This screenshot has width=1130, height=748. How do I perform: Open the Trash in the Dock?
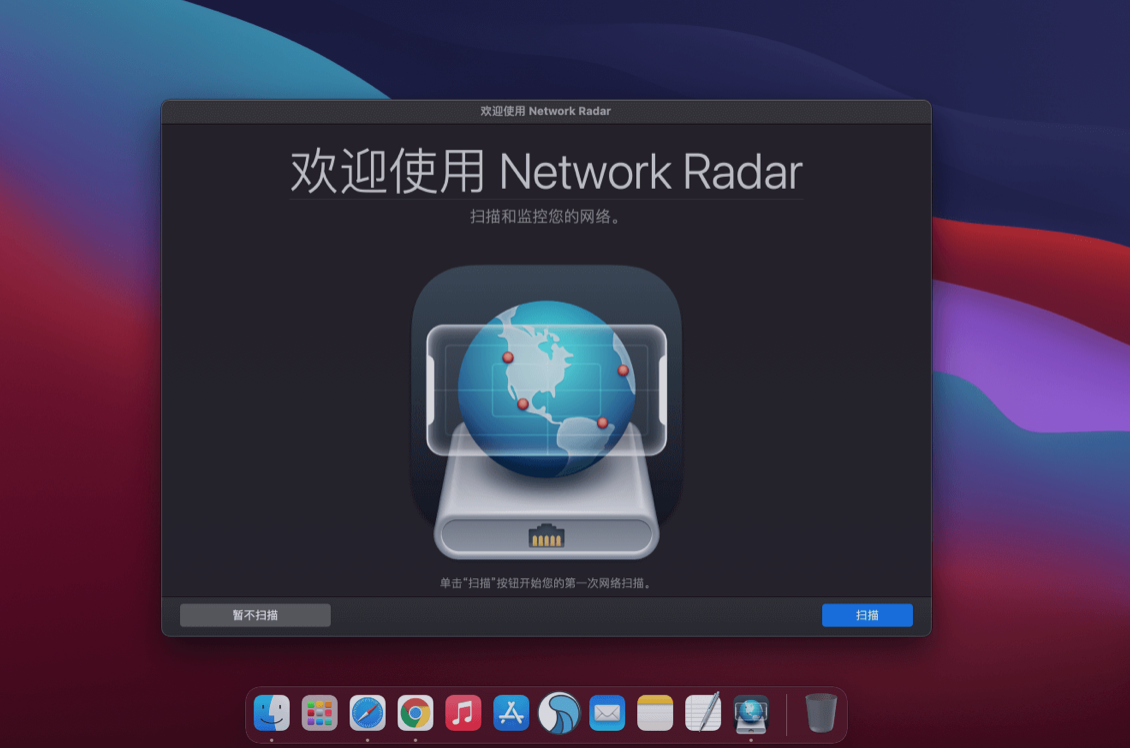point(821,713)
